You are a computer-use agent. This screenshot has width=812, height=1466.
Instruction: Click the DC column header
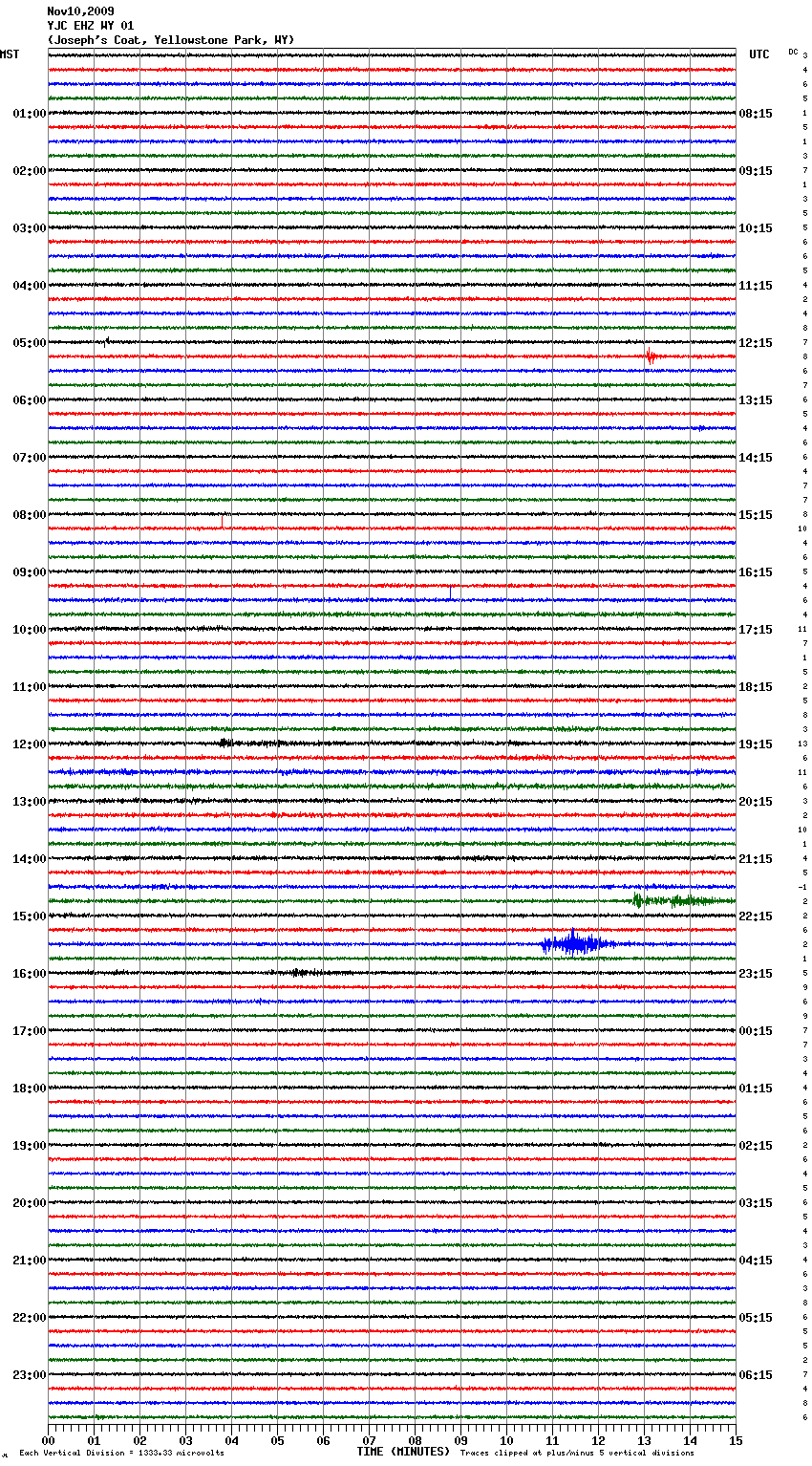[x=793, y=52]
